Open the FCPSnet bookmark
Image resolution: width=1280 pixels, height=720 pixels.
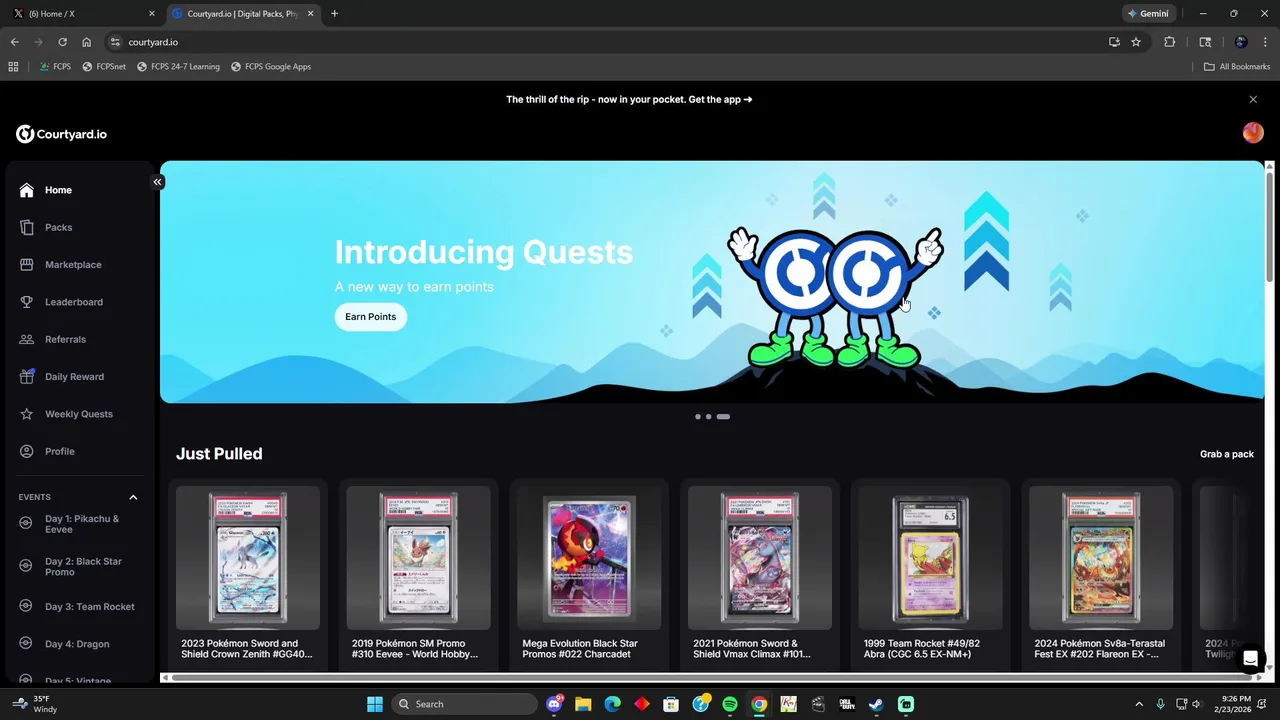104,67
